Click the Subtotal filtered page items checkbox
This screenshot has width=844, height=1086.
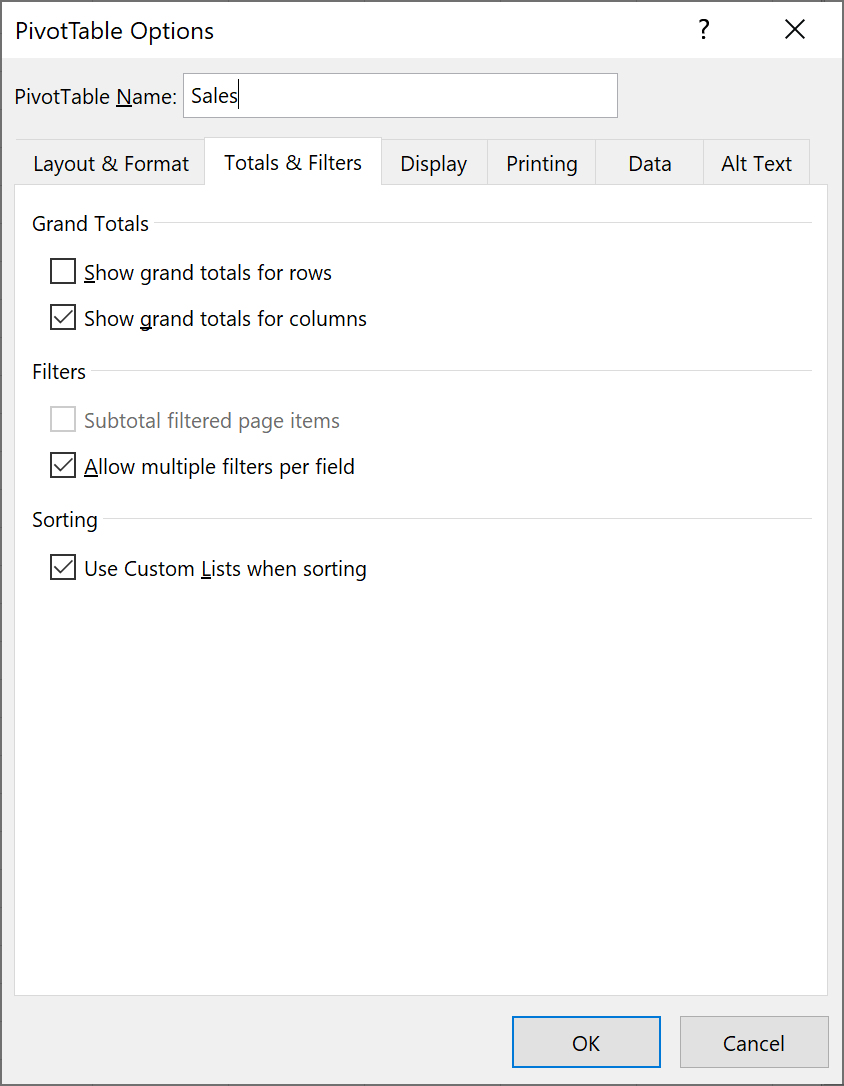[62, 419]
